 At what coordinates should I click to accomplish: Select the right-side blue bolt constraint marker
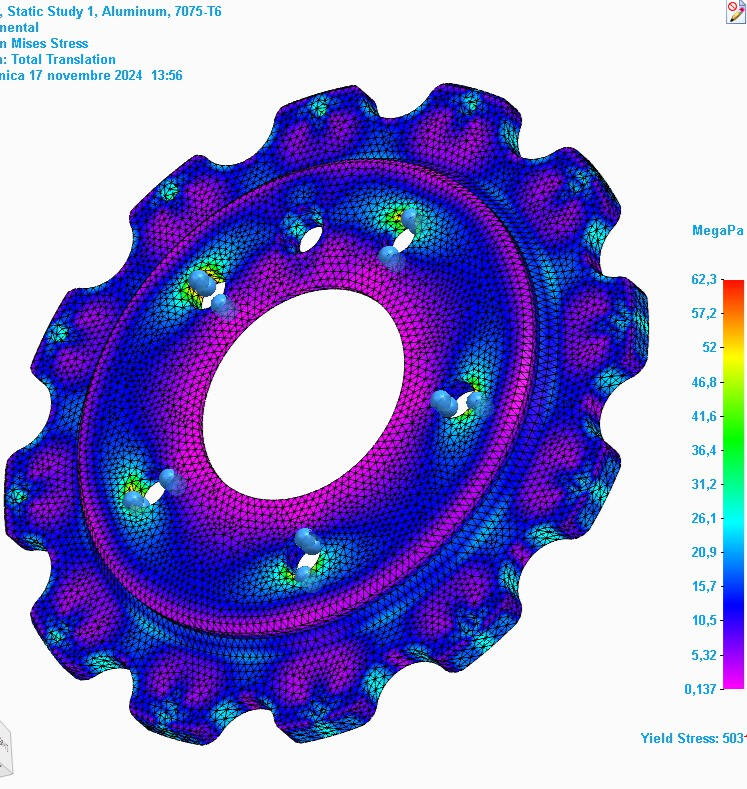[458, 404]
